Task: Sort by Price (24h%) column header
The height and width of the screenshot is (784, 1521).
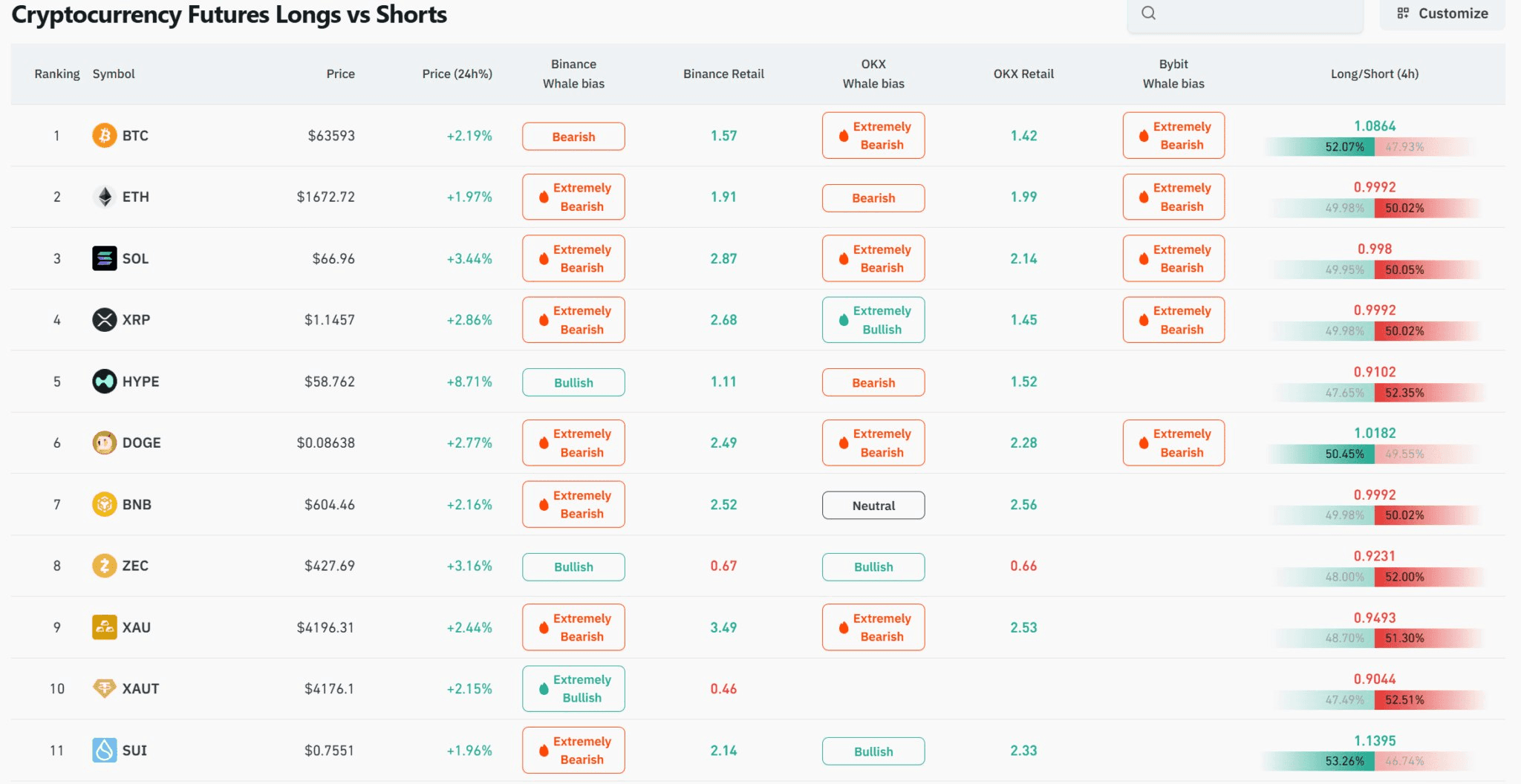Action: 457,73
